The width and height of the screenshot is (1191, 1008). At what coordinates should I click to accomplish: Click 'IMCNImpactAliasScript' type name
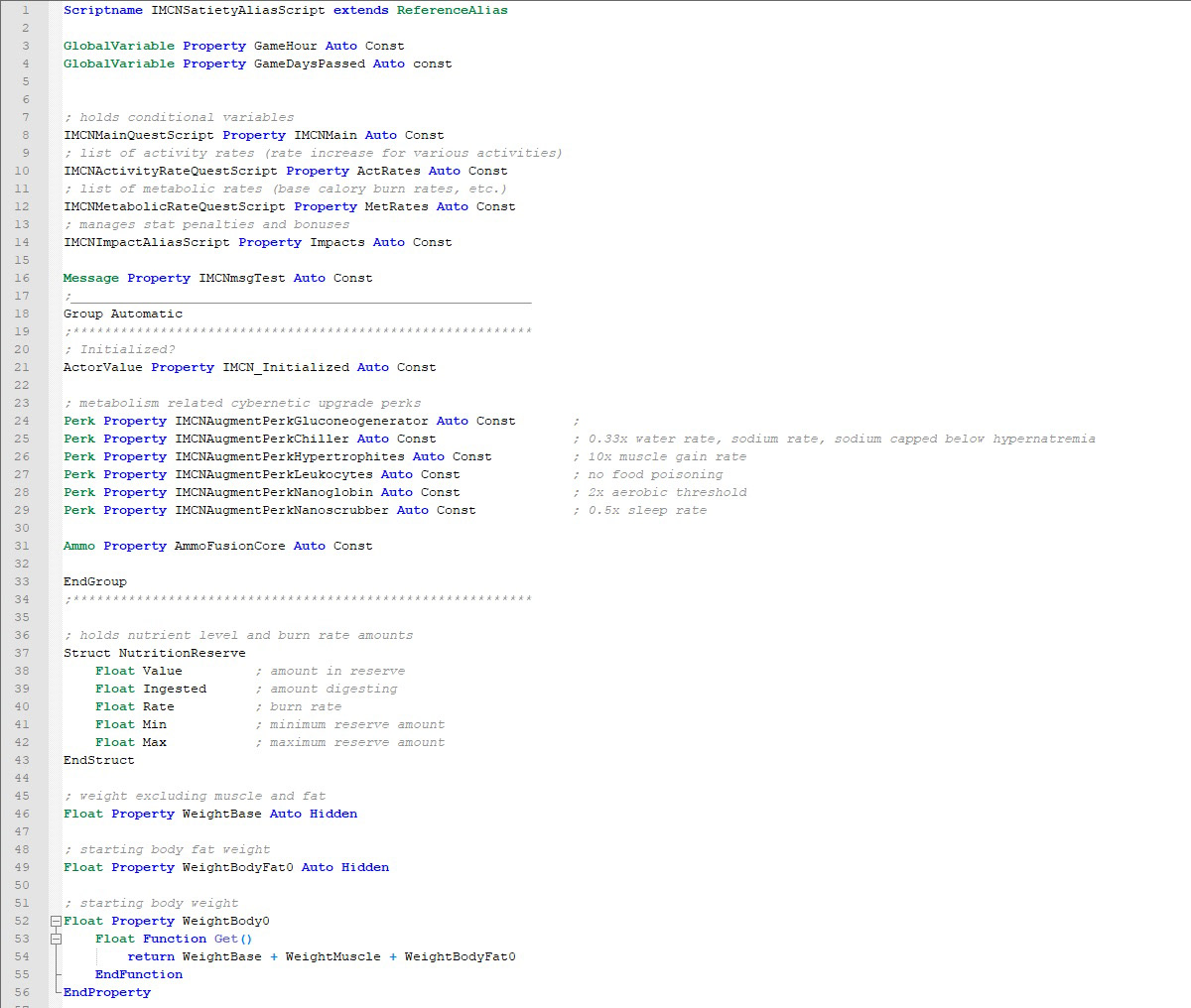click(x=147, y=242)
